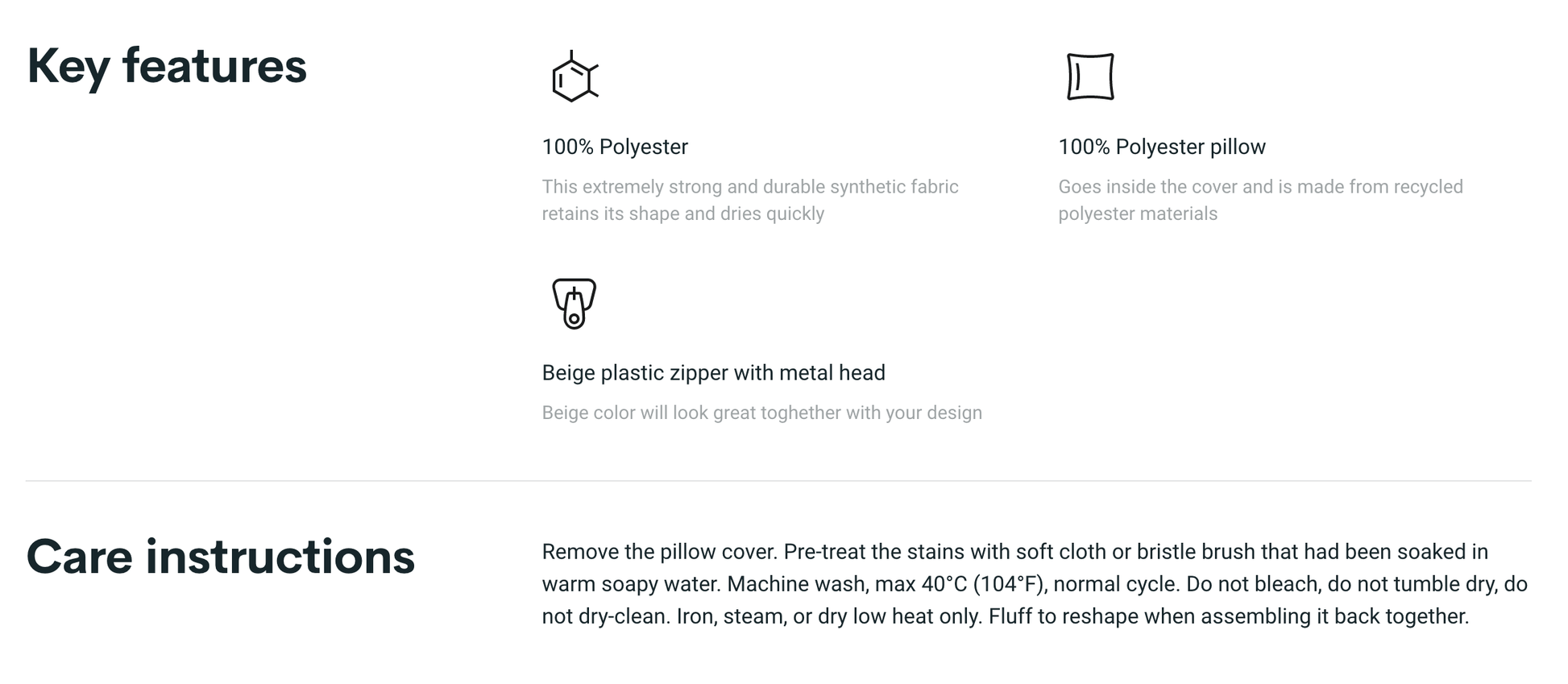Click the polyester hexagon molecule icon
Screen dimensions: 1568x684
574,78
